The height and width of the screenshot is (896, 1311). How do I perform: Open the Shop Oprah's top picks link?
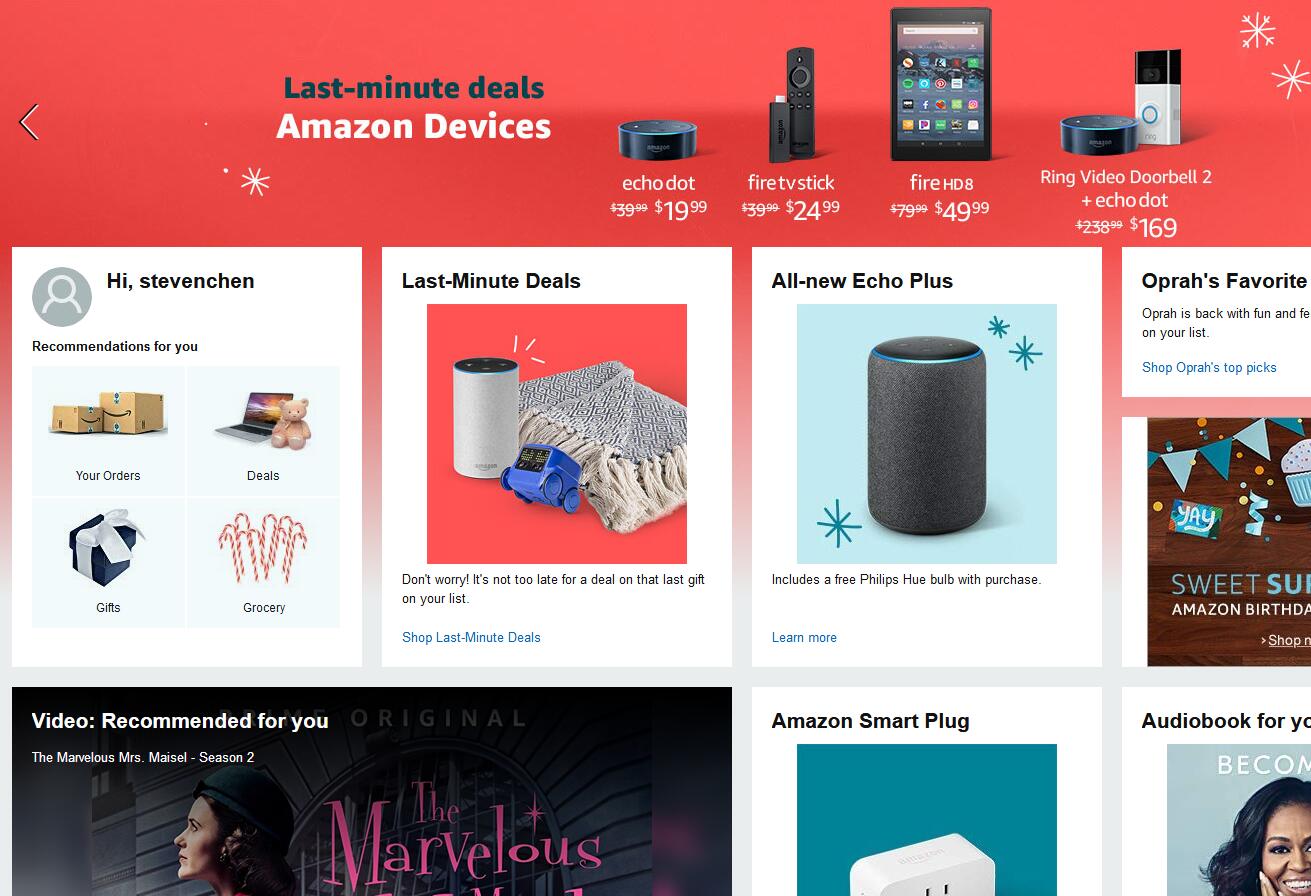click(1209, 367)
